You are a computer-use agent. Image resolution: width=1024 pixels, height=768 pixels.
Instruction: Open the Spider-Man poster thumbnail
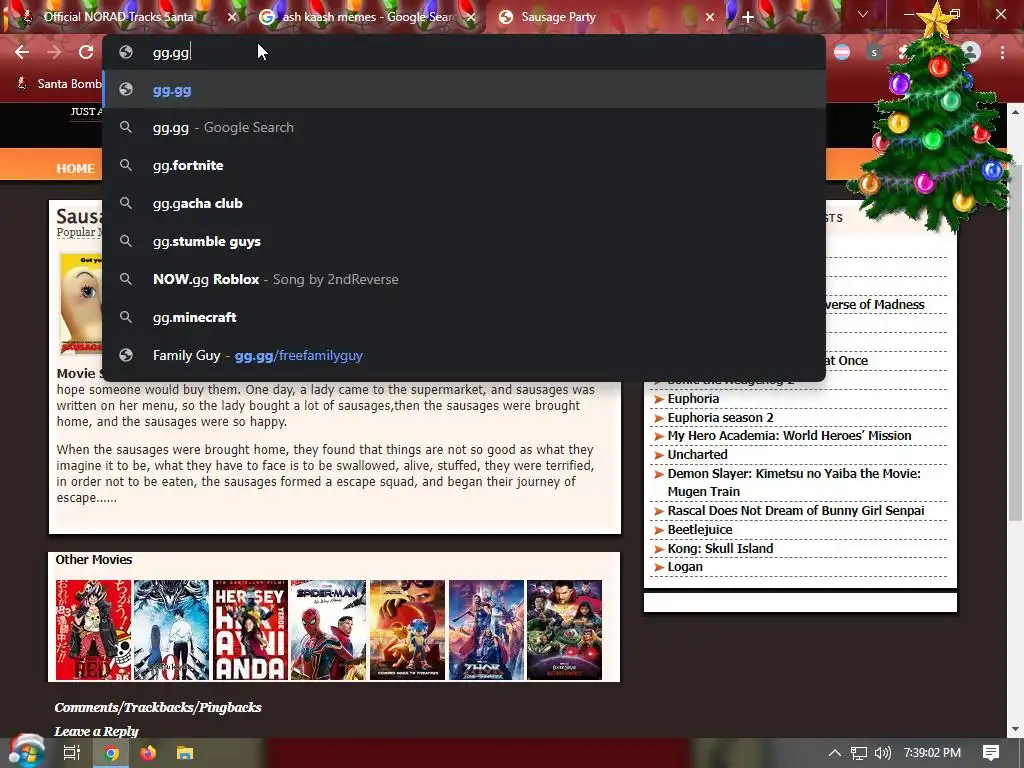pyautogui.click(x=328, y=630)
